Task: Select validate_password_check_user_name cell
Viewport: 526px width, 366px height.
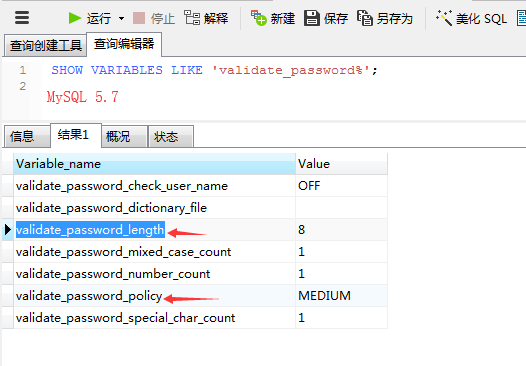Action: coord(154,186)
